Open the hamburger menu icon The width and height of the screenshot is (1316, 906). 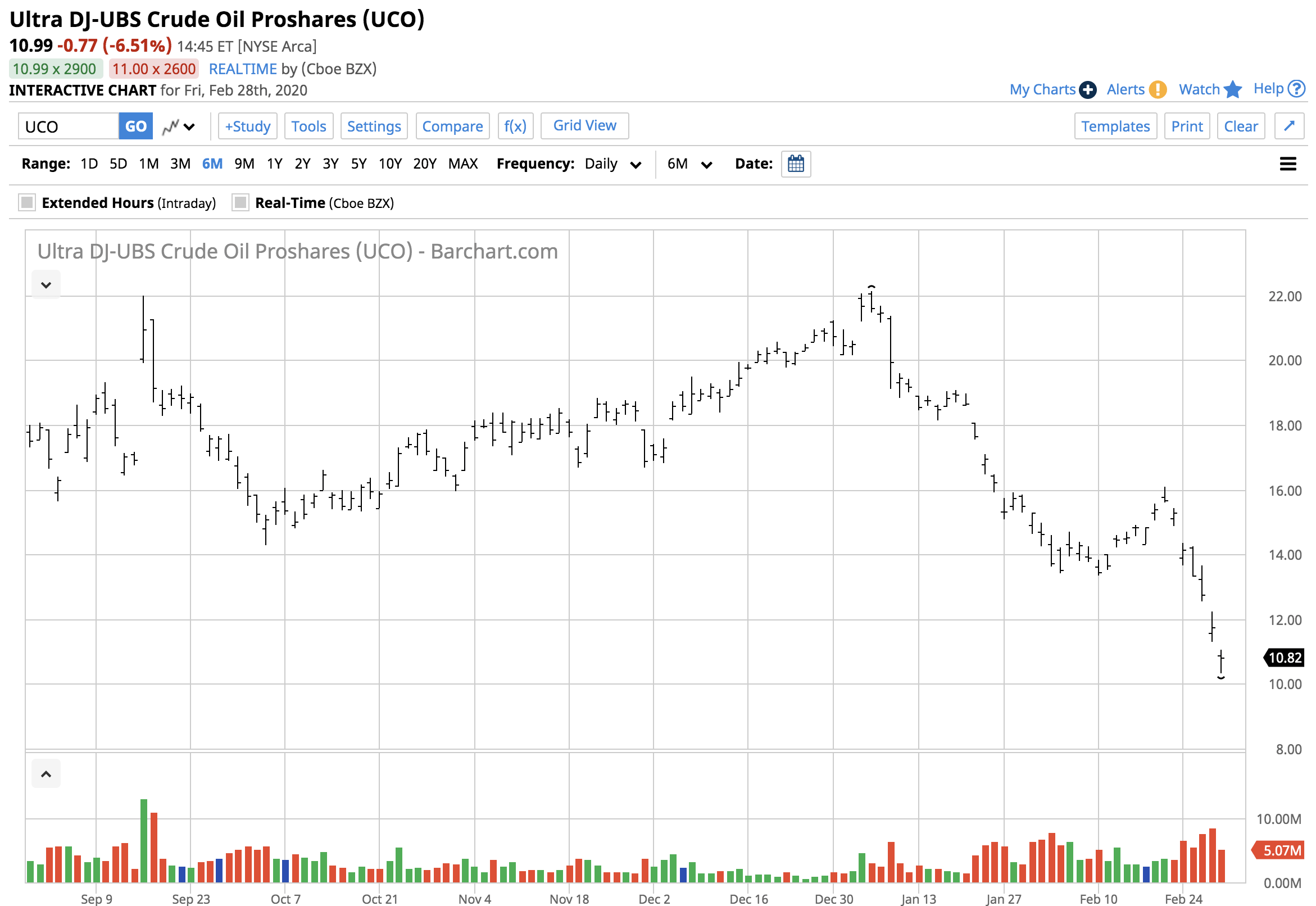[1288, 164]
